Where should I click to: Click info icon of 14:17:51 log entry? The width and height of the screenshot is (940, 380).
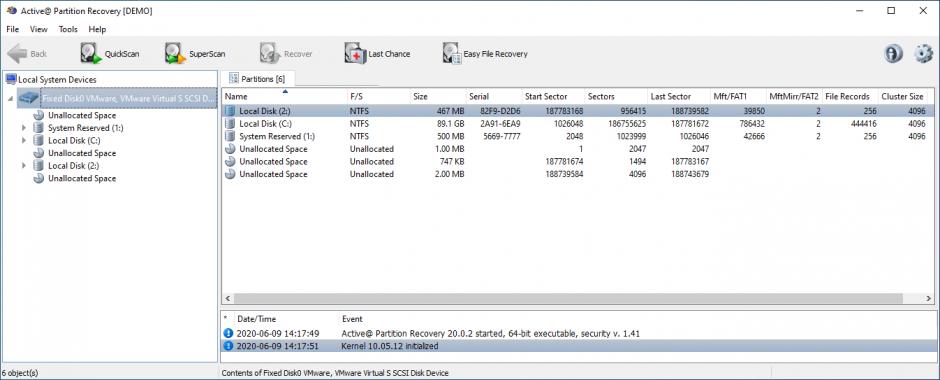pyautogui.click(x=227, y=346)
